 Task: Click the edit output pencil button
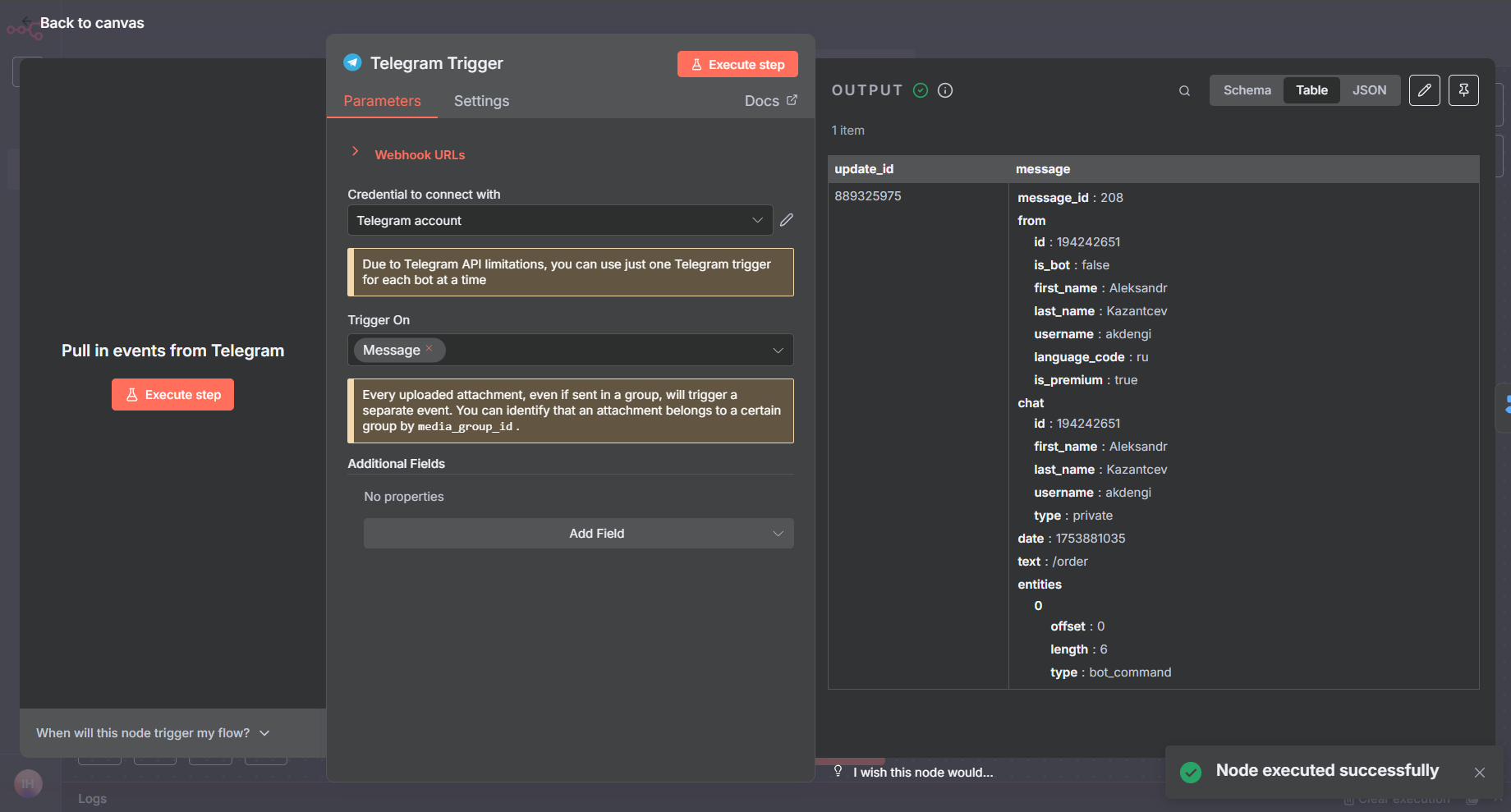point(1425,90)
